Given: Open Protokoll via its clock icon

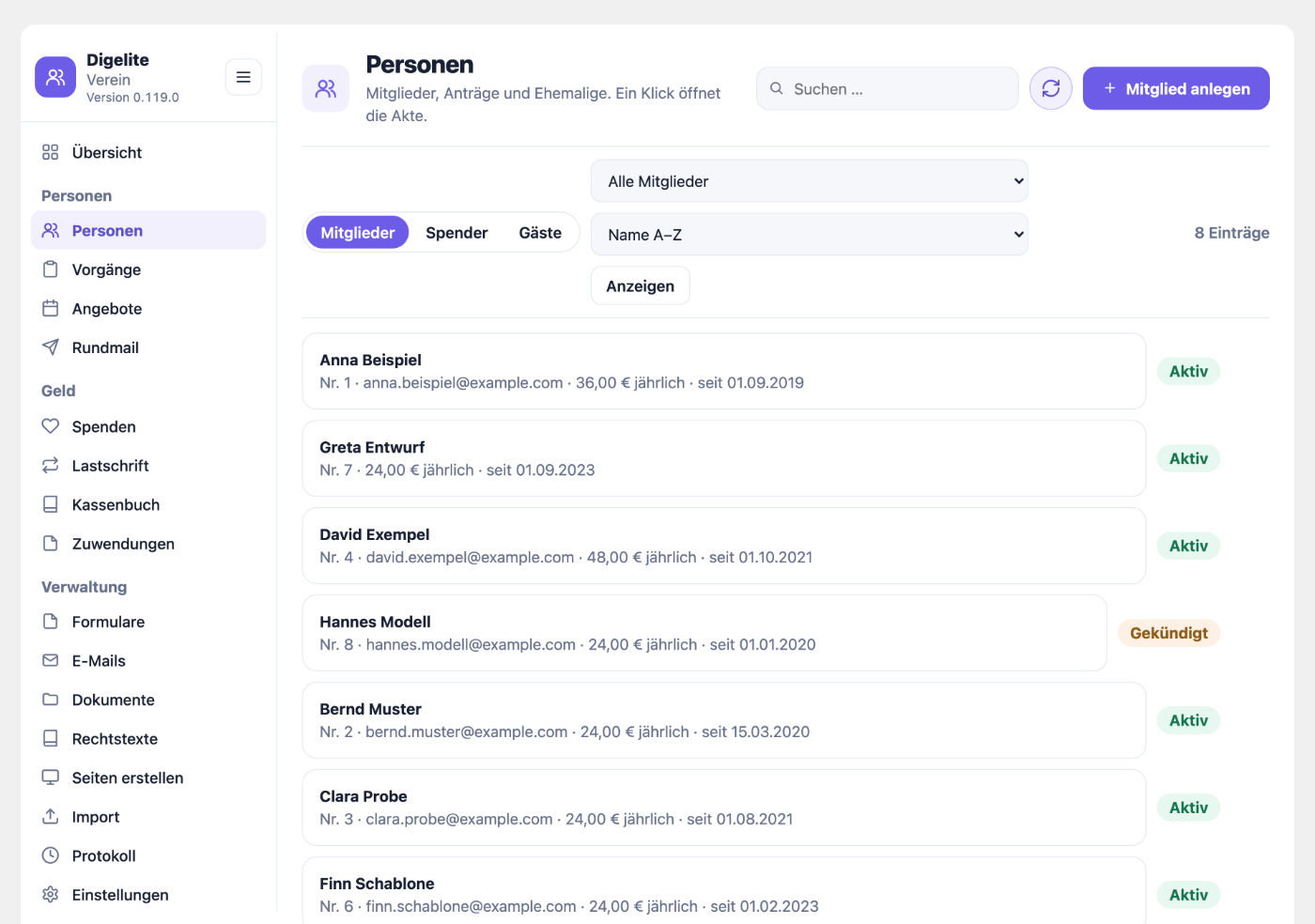Looking at the screenshot, I should [x=51, y=855].
